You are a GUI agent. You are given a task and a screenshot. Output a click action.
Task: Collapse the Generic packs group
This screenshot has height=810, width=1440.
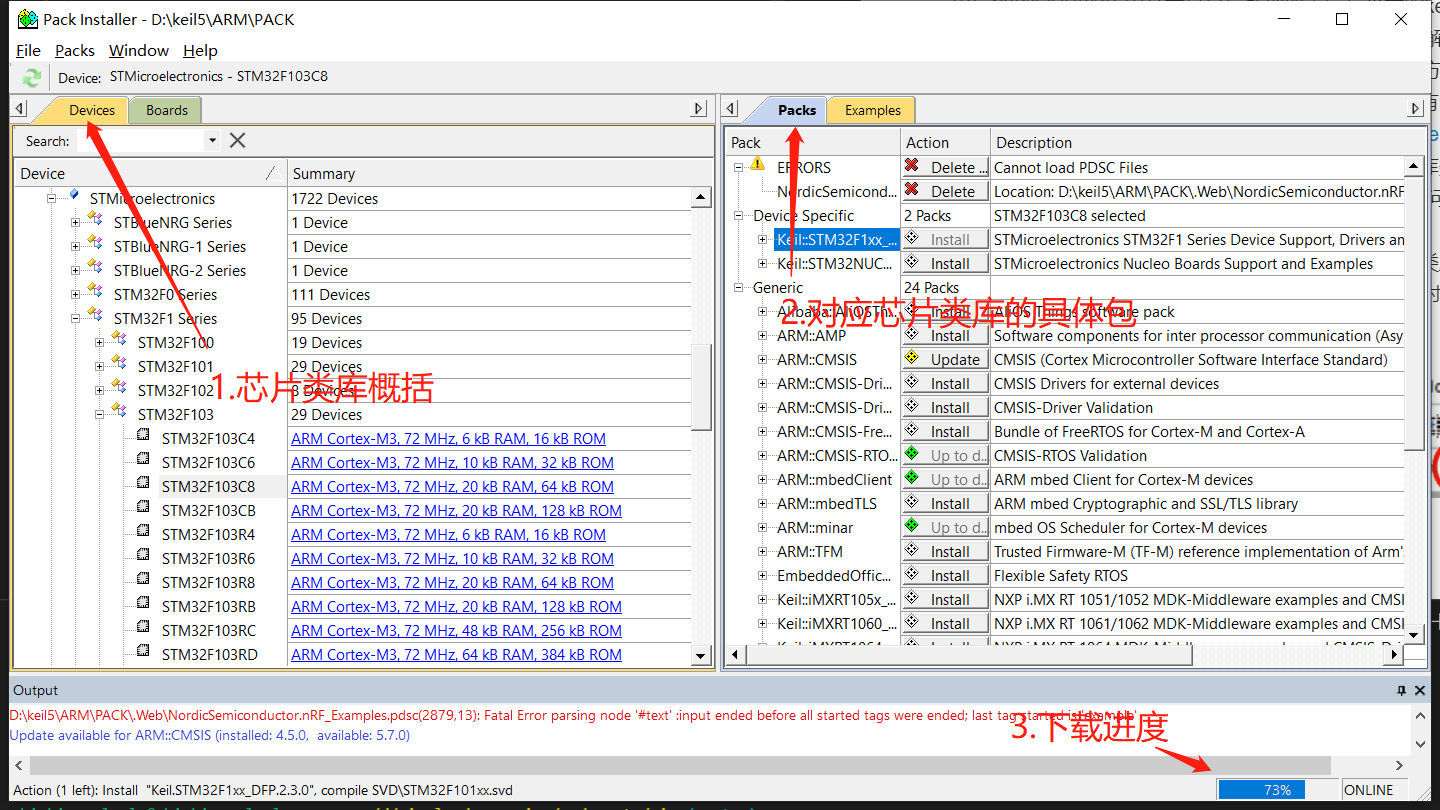click(x=739, y=288)
